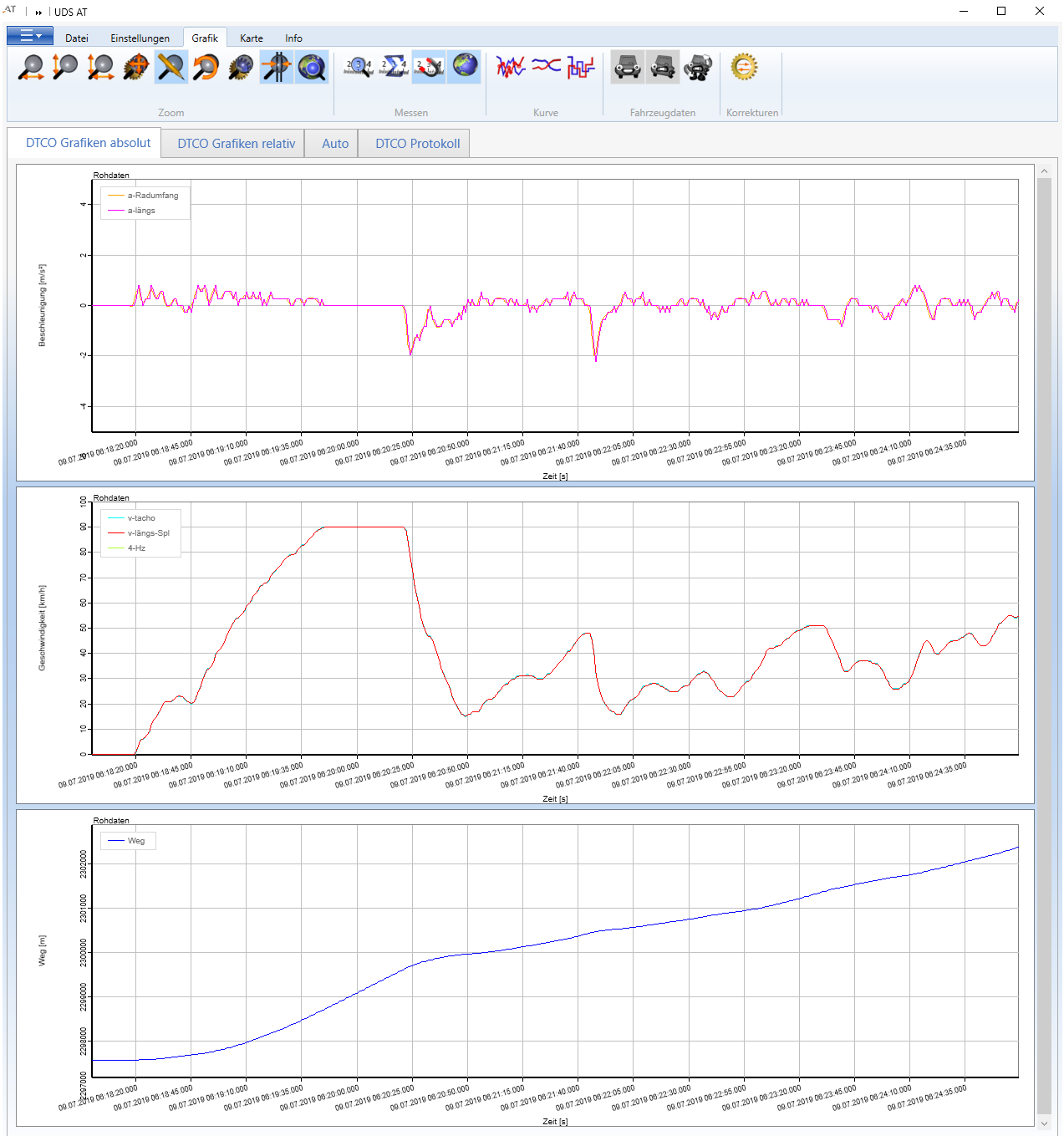Click the v-tacho legend entry

tap(140, 518)
